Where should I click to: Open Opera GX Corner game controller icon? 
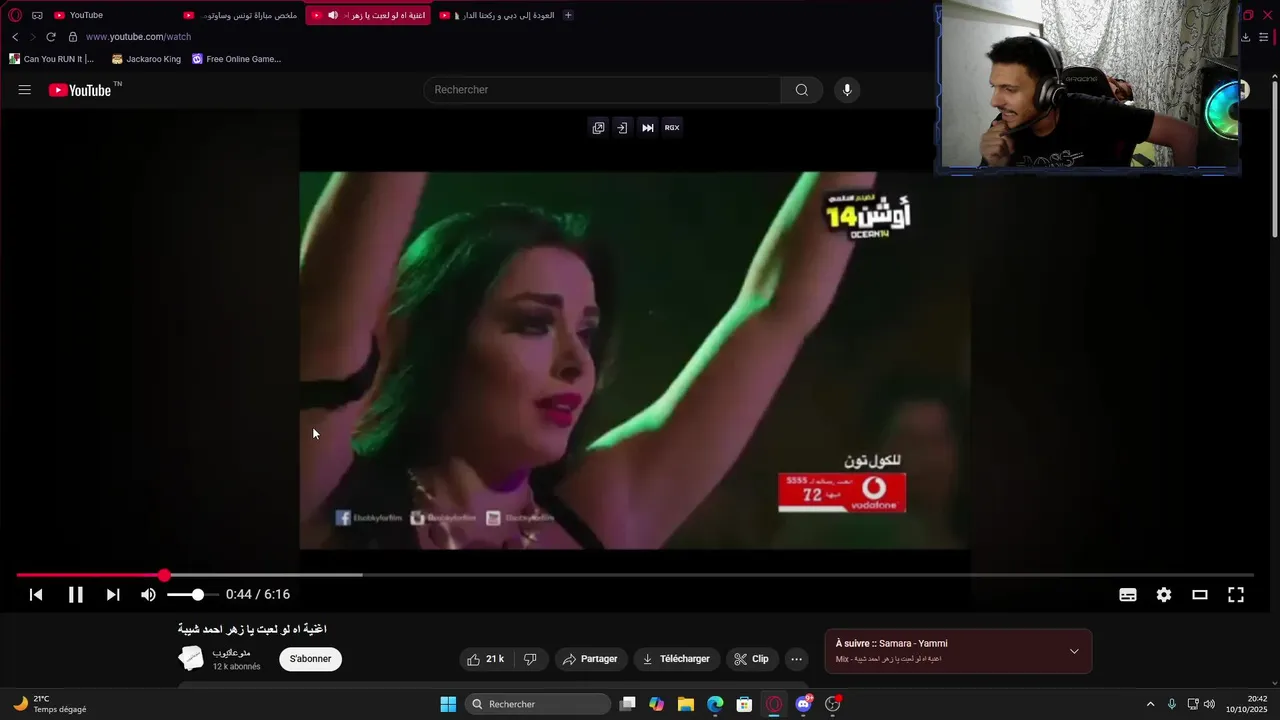pyautogui.click(x=37, y=15)
